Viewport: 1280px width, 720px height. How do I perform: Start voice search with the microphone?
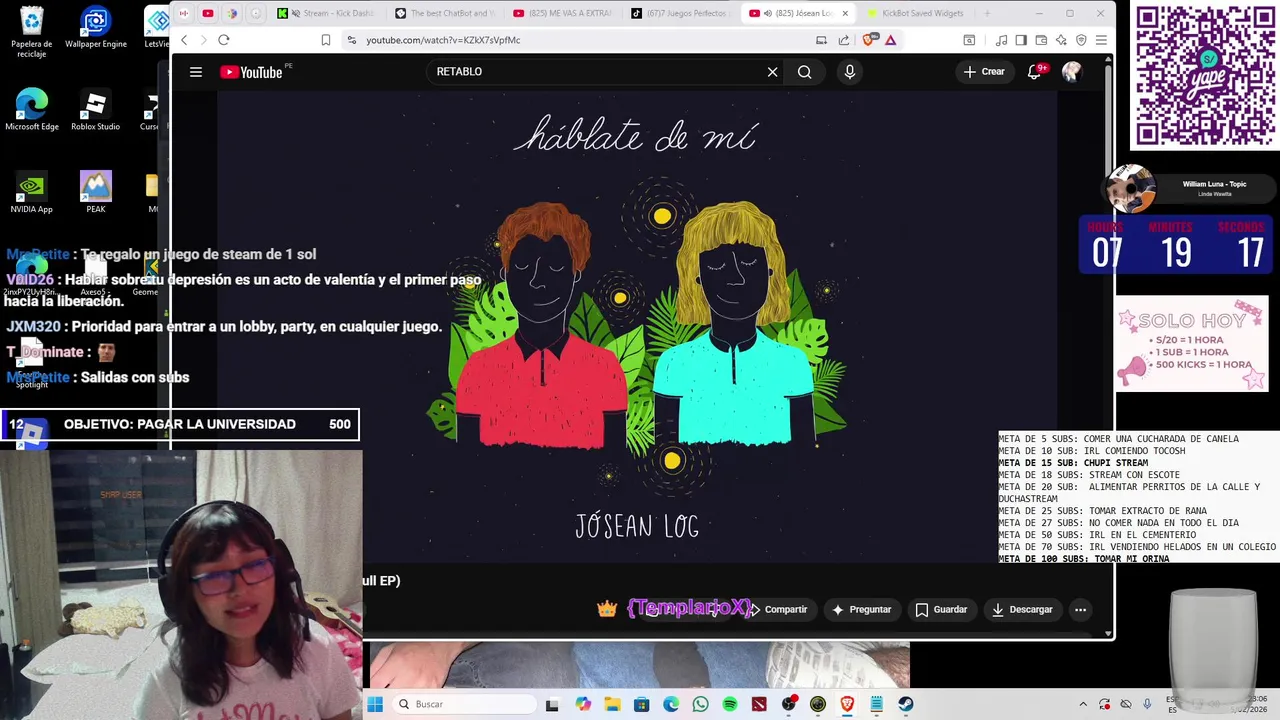pos(849,72)
